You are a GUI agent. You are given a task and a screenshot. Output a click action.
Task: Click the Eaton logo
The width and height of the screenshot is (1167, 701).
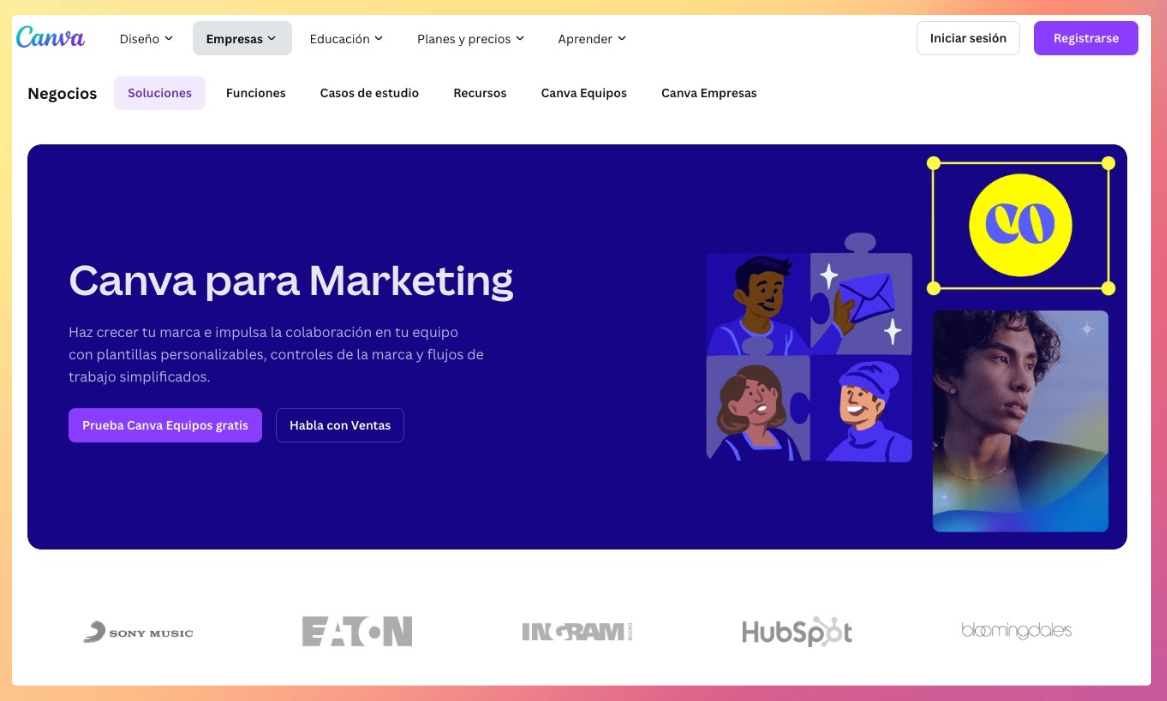point(357,631)
